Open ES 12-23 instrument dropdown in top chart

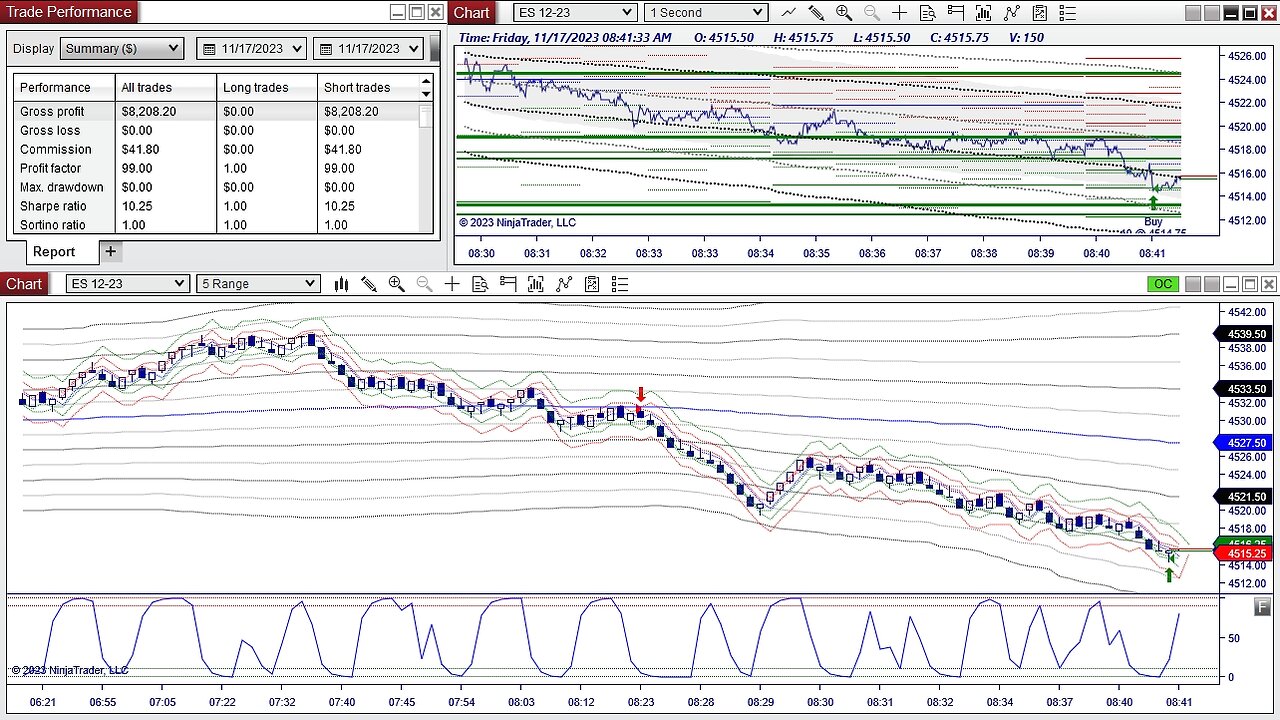(575, 13)
